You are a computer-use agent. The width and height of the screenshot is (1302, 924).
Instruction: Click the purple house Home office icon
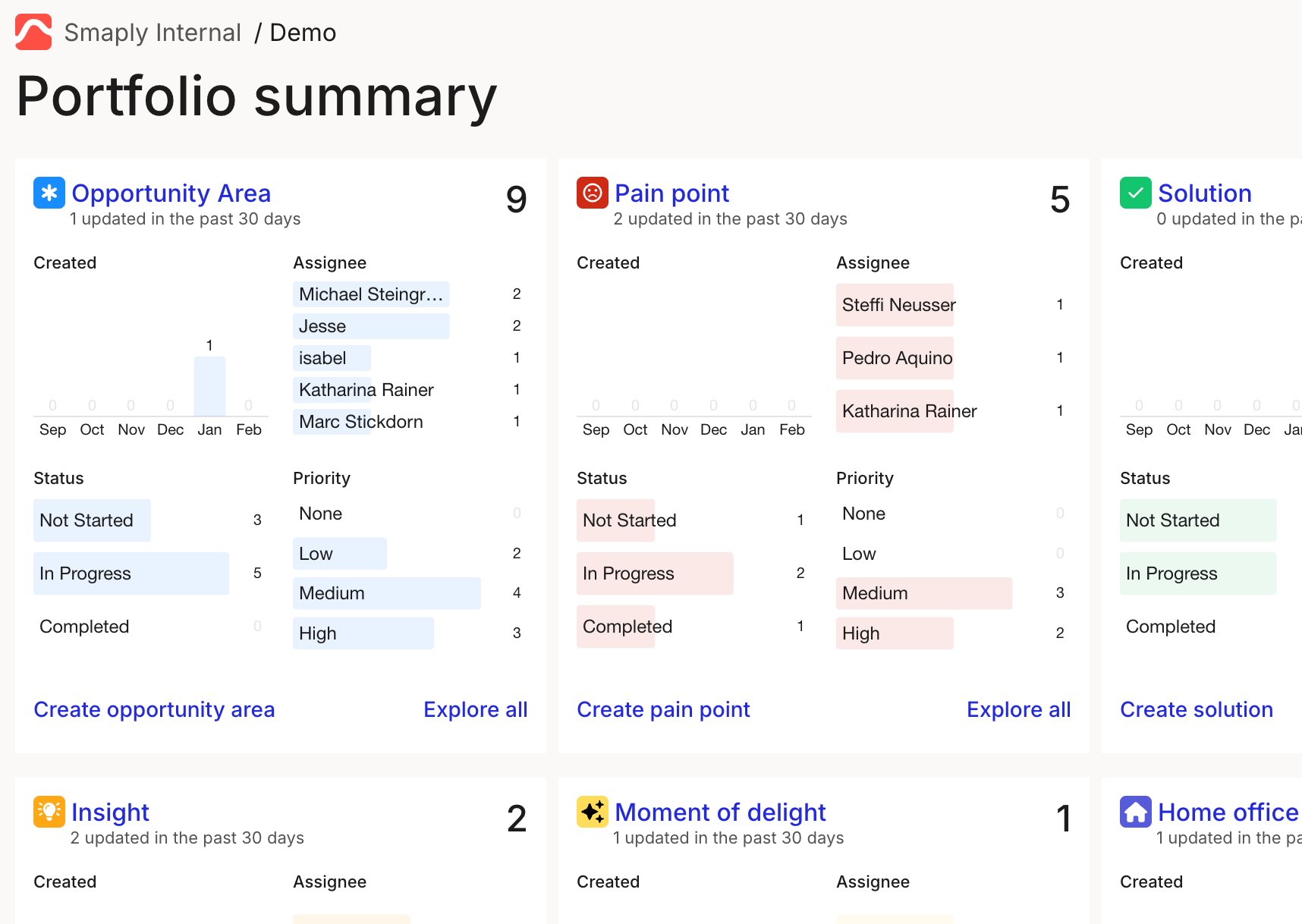pyautogui.click(x=1136, y=812)
